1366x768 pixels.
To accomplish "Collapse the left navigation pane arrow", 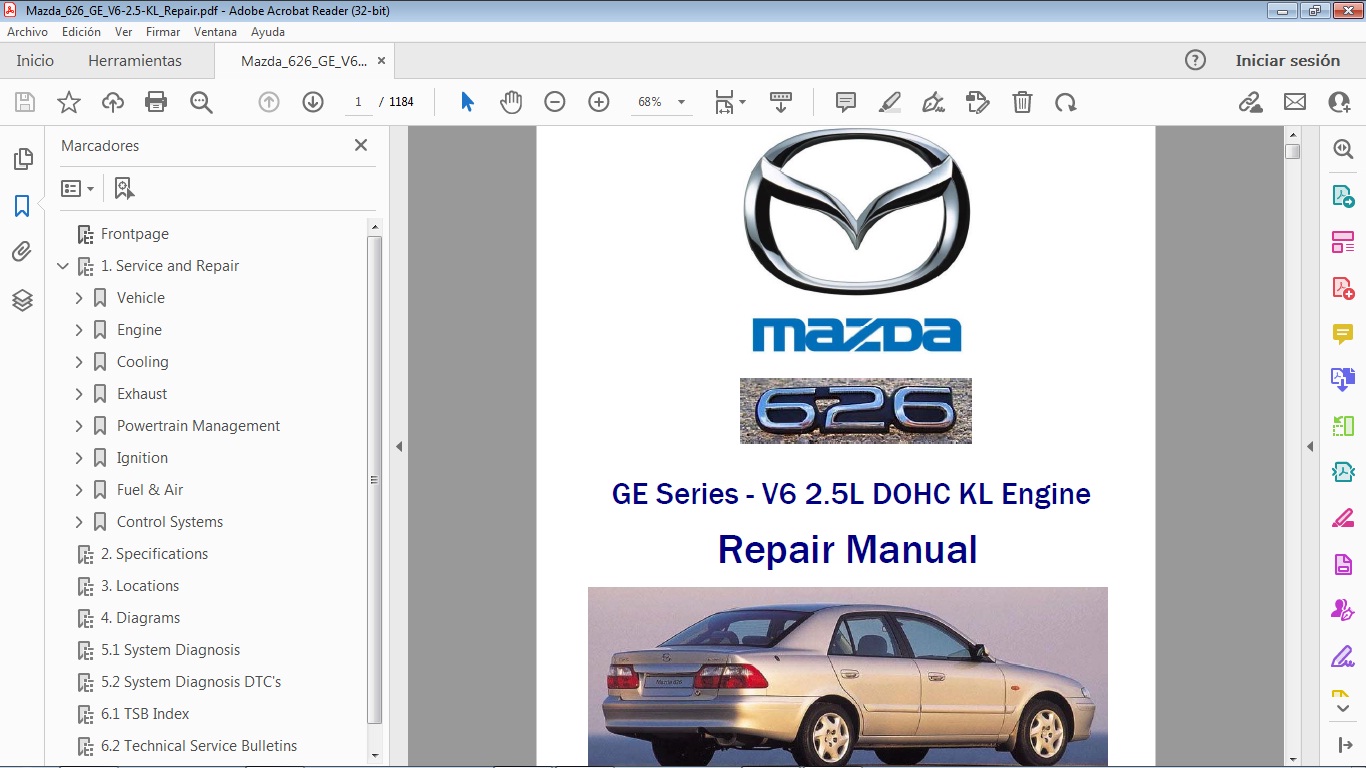I will pos(399,446).
